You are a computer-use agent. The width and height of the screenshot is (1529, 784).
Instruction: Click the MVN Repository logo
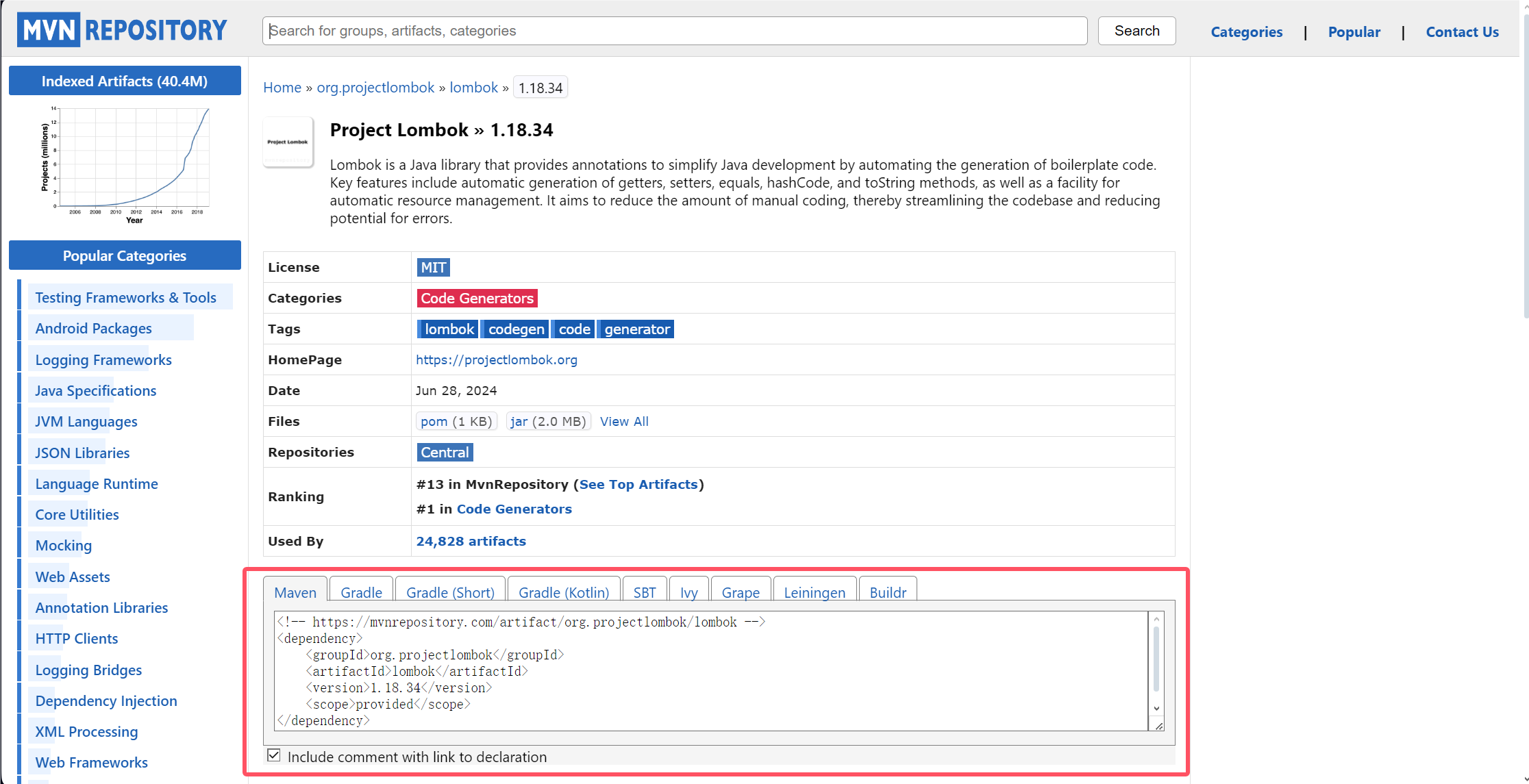pyautogui.click(x=122, y=30)
